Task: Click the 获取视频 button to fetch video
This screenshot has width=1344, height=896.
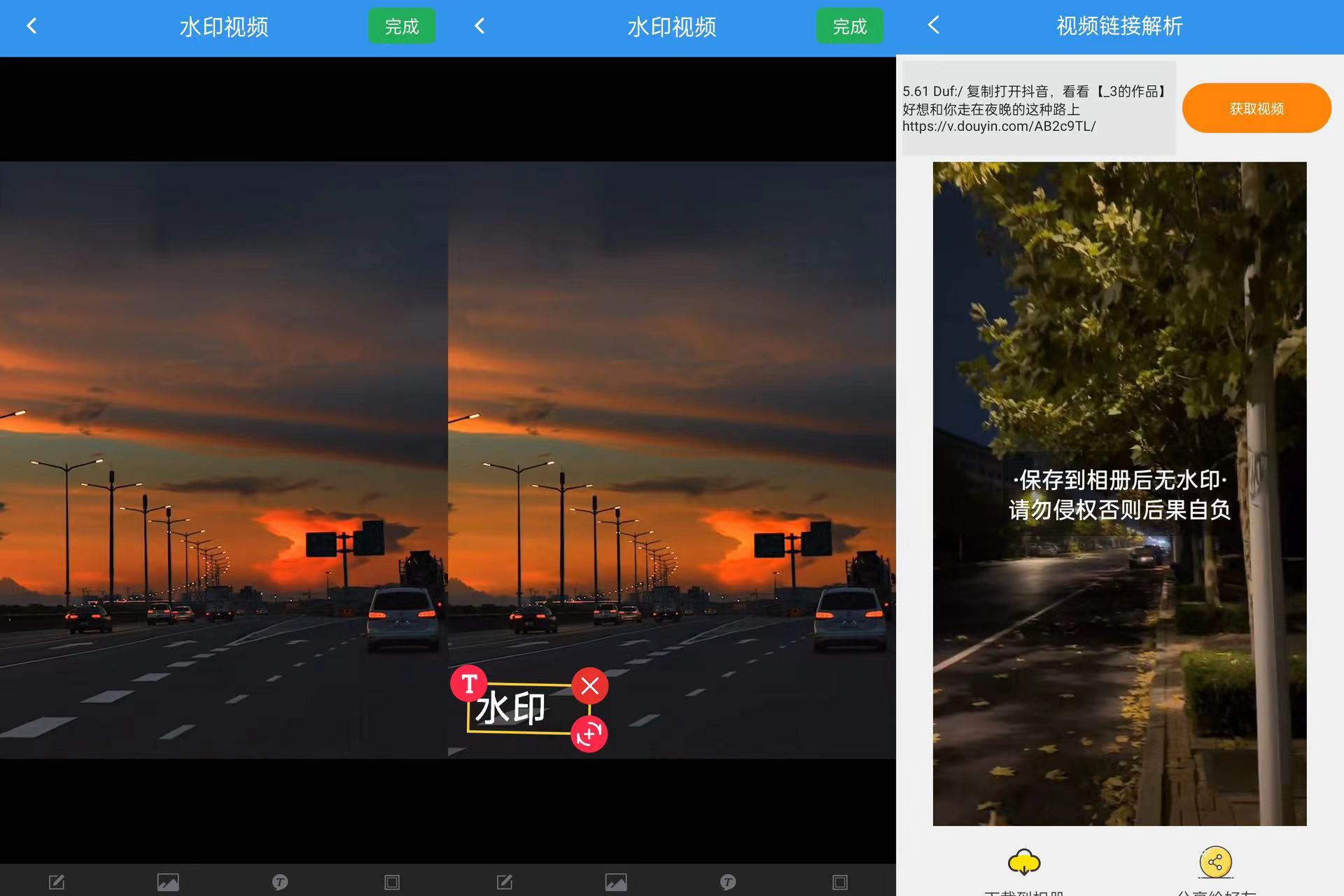Action: tap(1257, 108)
